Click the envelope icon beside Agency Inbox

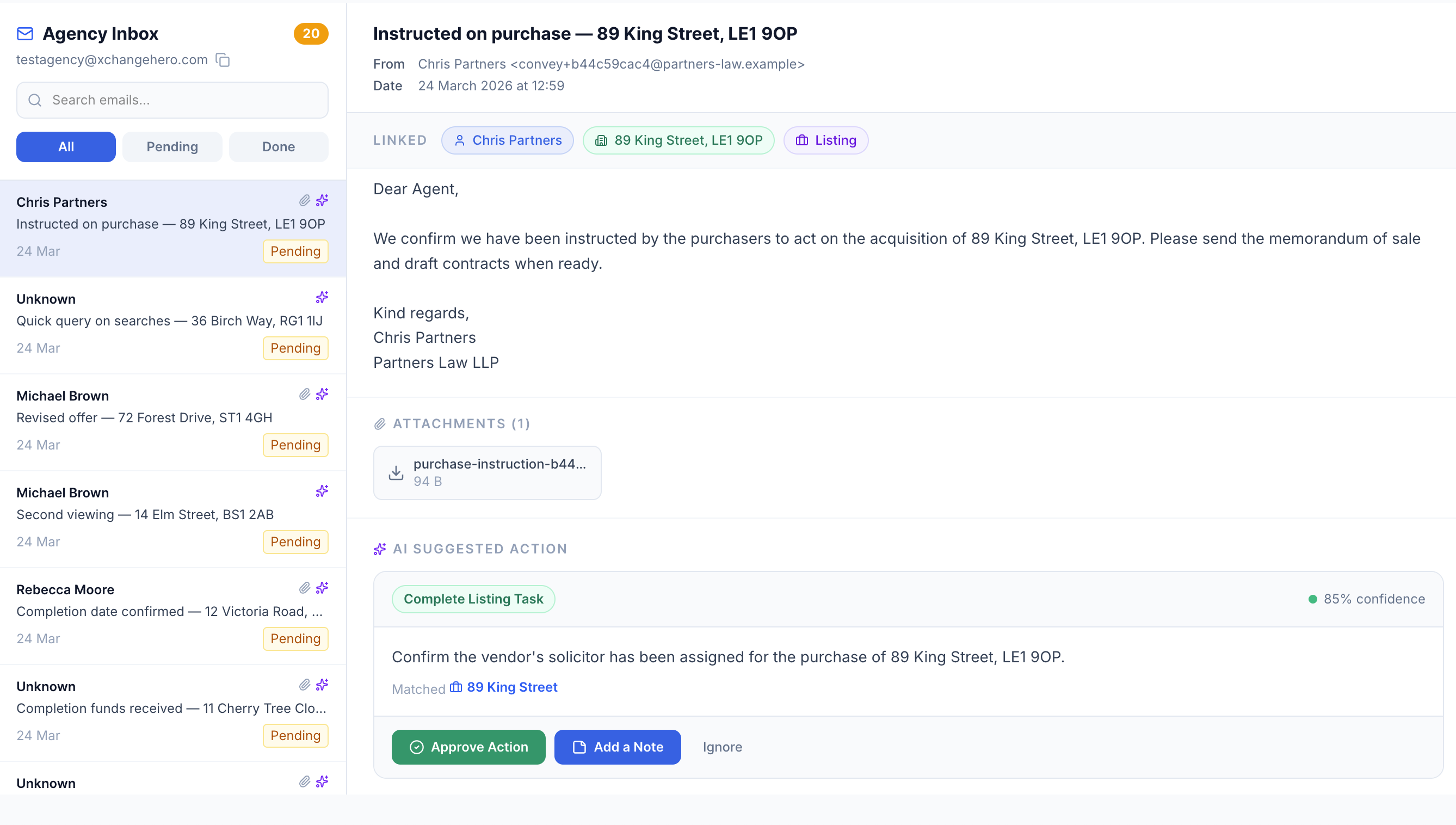pos(24,33)
